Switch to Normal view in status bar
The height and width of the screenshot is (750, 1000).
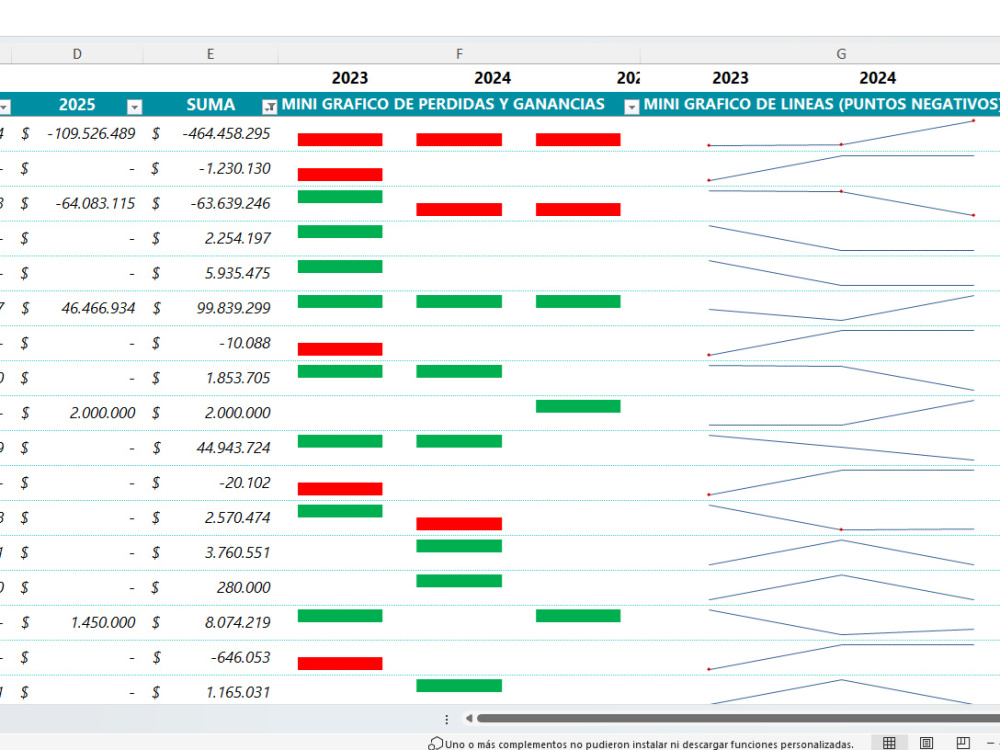(x=889, y=742)
